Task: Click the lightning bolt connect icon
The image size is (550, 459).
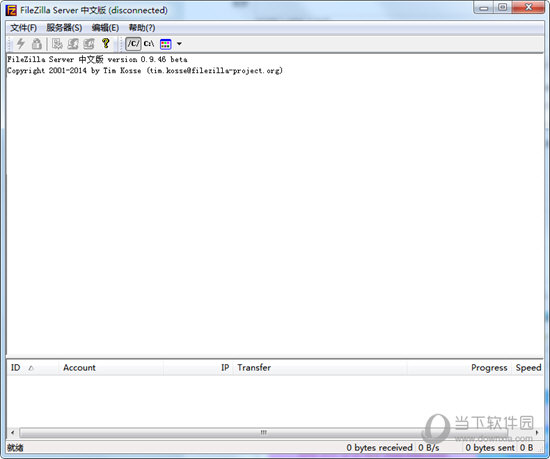Action: [21, 44]
